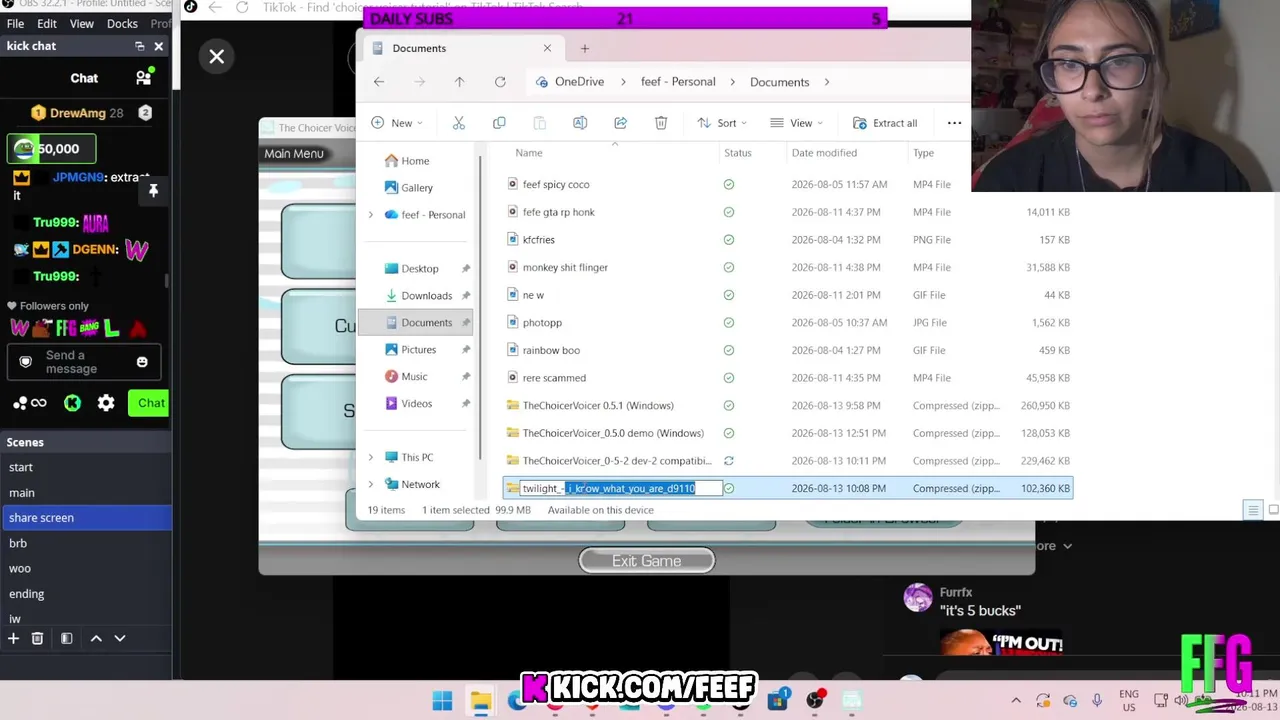Select the rainbow boo GIF file
The height and width of the screenshot is (720, 1280).
click(788, 350)
